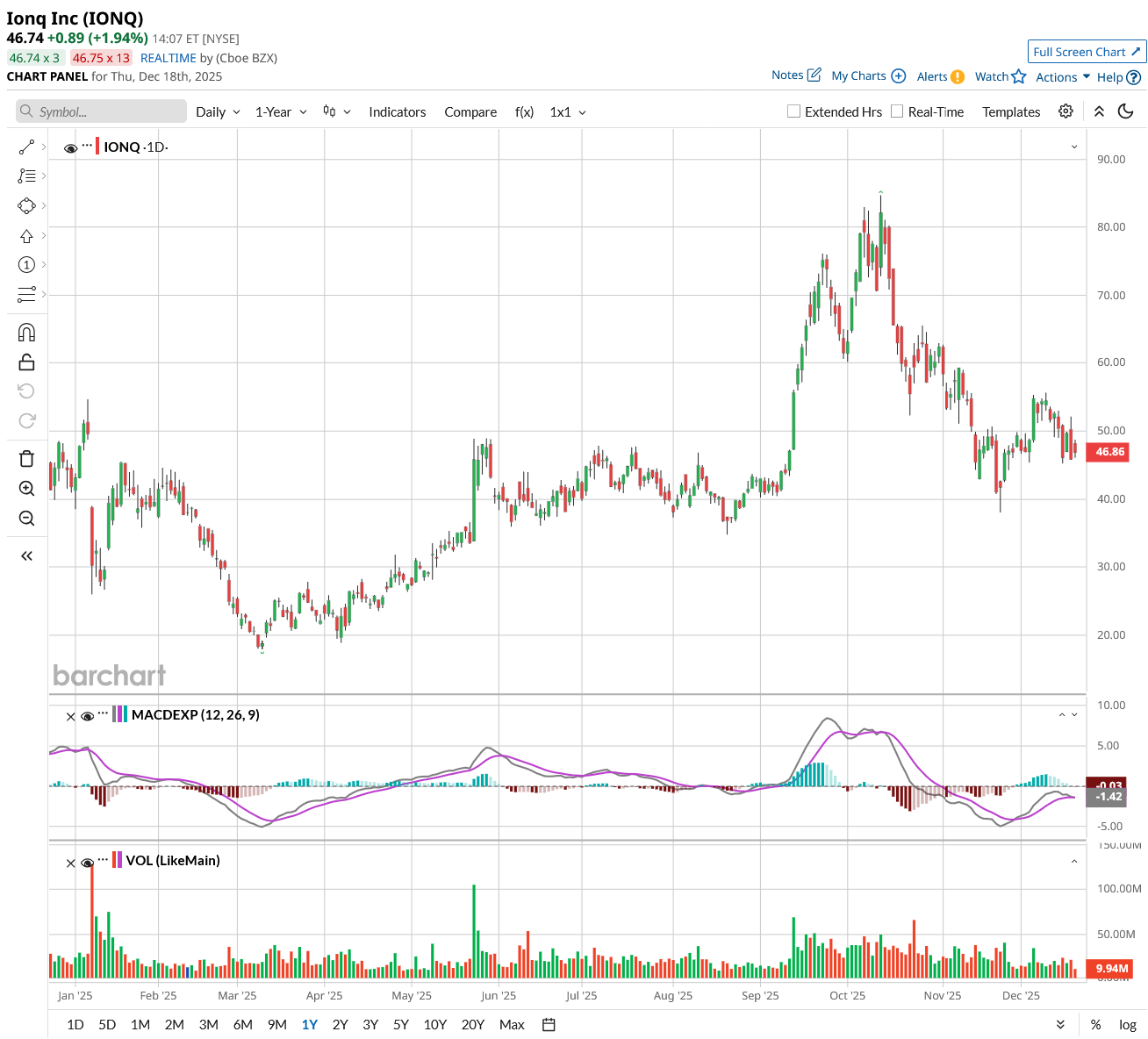Pick the up-arrow marker tool
Viewport: 1148px width, 1039px height.
click(x=26, y=235)
